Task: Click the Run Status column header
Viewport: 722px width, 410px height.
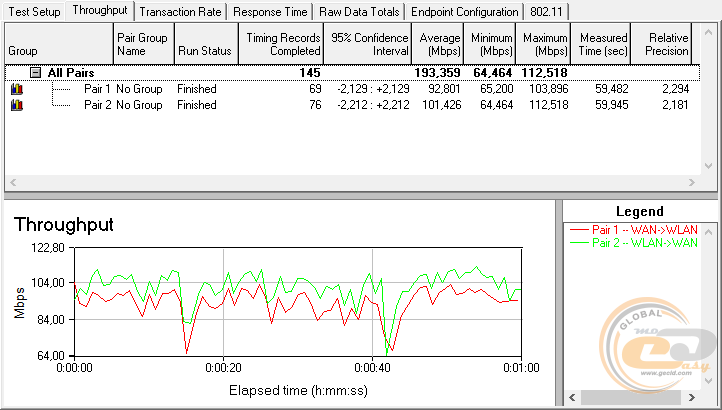Action: click(207, 44)
